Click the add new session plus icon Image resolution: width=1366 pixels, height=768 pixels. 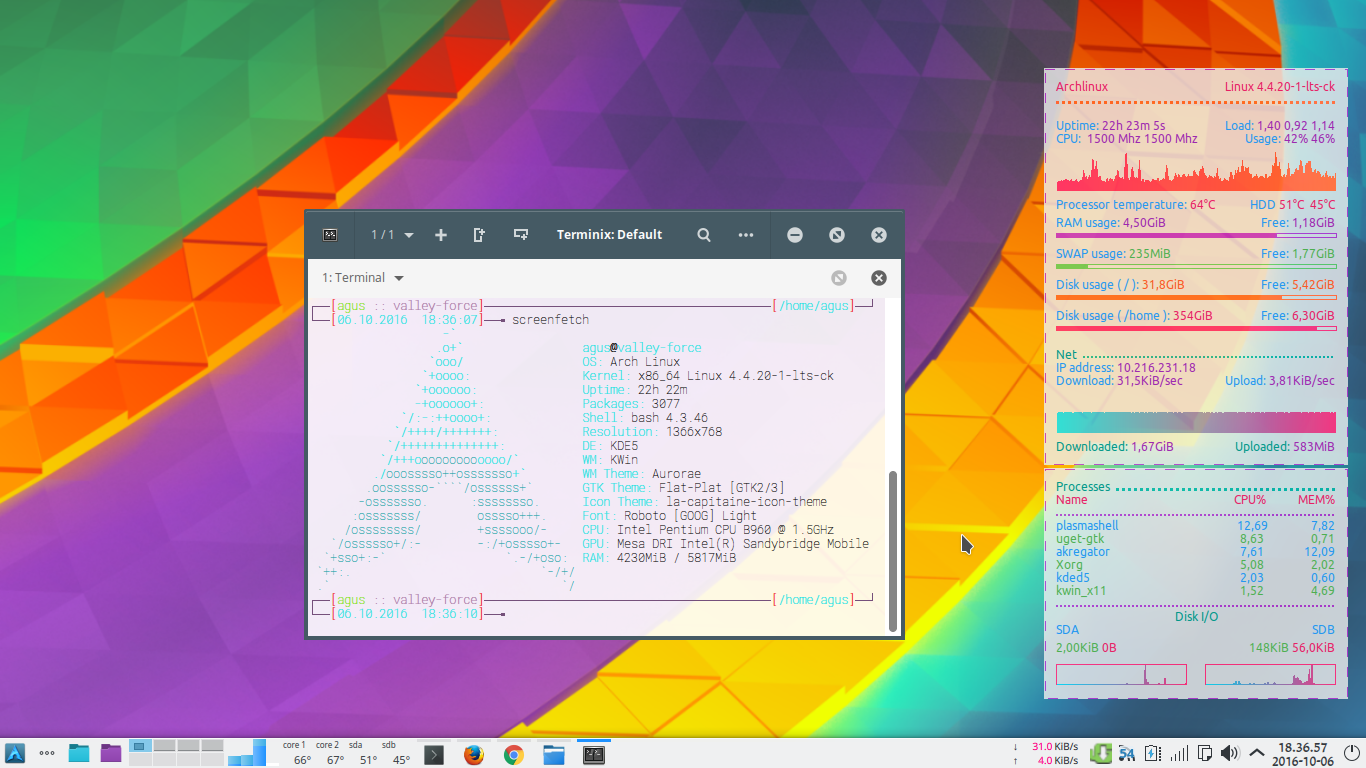click(x=441, y=235)
